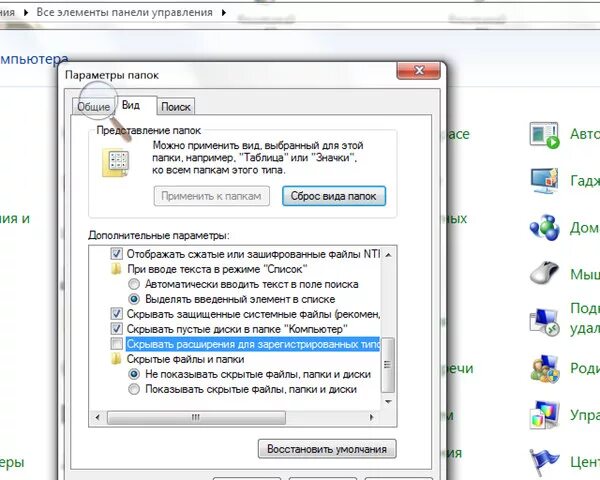Image resolution: width=600 pixels, height=480 pixels.
Task: Click the horizontal scrollbar thumb
Action: (x=196, y=417)
